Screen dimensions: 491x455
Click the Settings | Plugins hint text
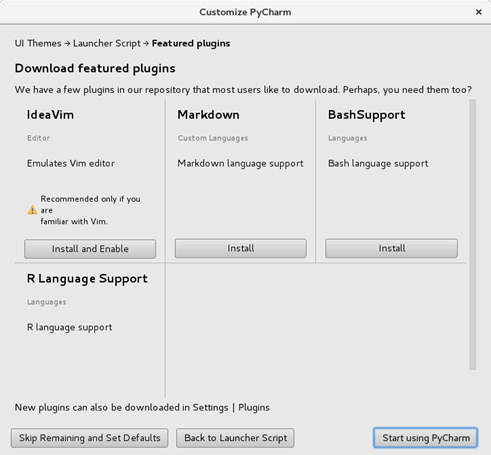point(142,407)
